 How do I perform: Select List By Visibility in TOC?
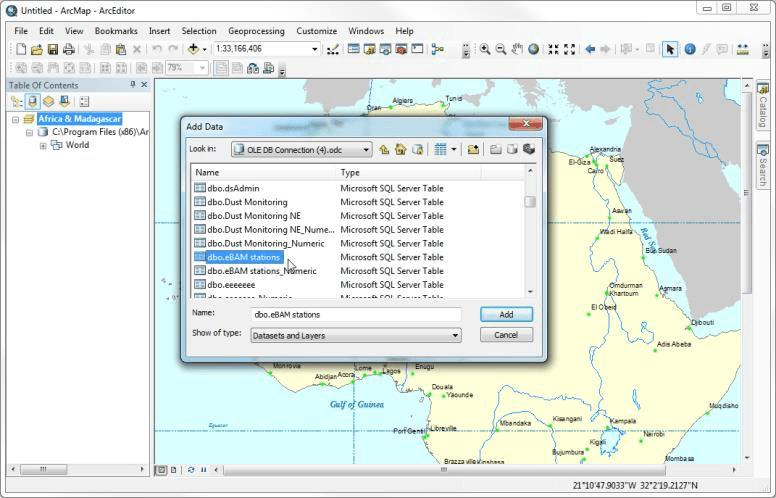click(49, 101)
